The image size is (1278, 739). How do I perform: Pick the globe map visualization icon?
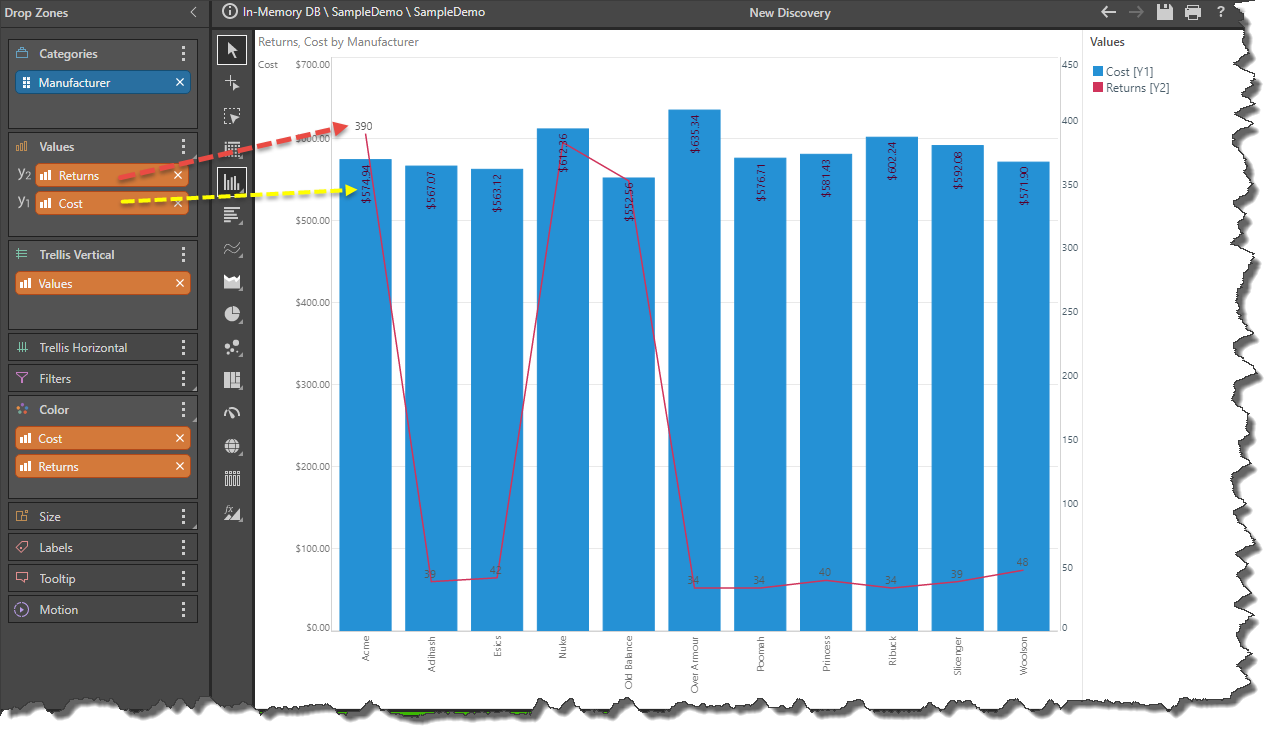click(x=232, y=446)
